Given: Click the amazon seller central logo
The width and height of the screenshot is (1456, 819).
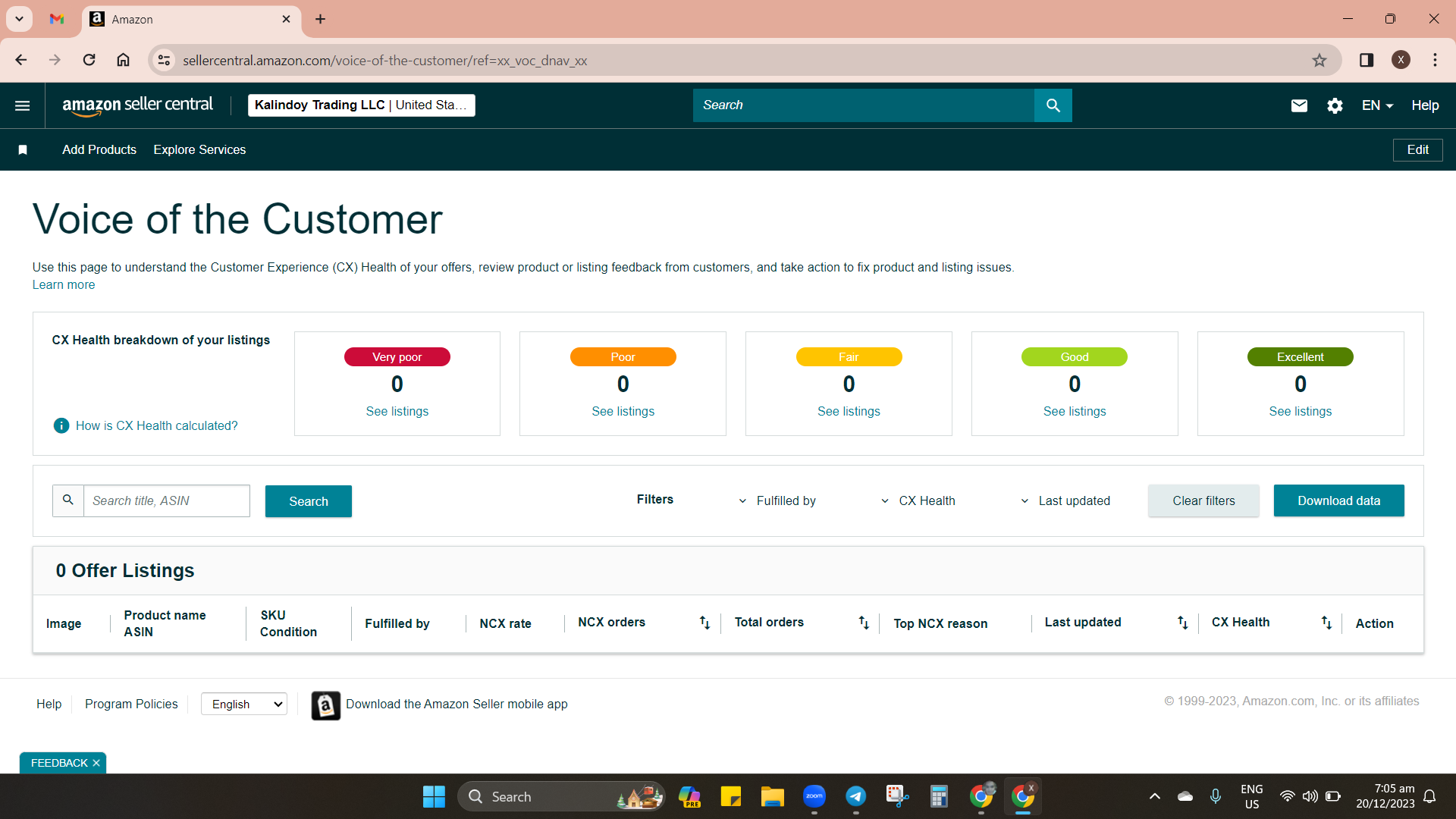Looking at the screenshot, I should coord(137,105).
